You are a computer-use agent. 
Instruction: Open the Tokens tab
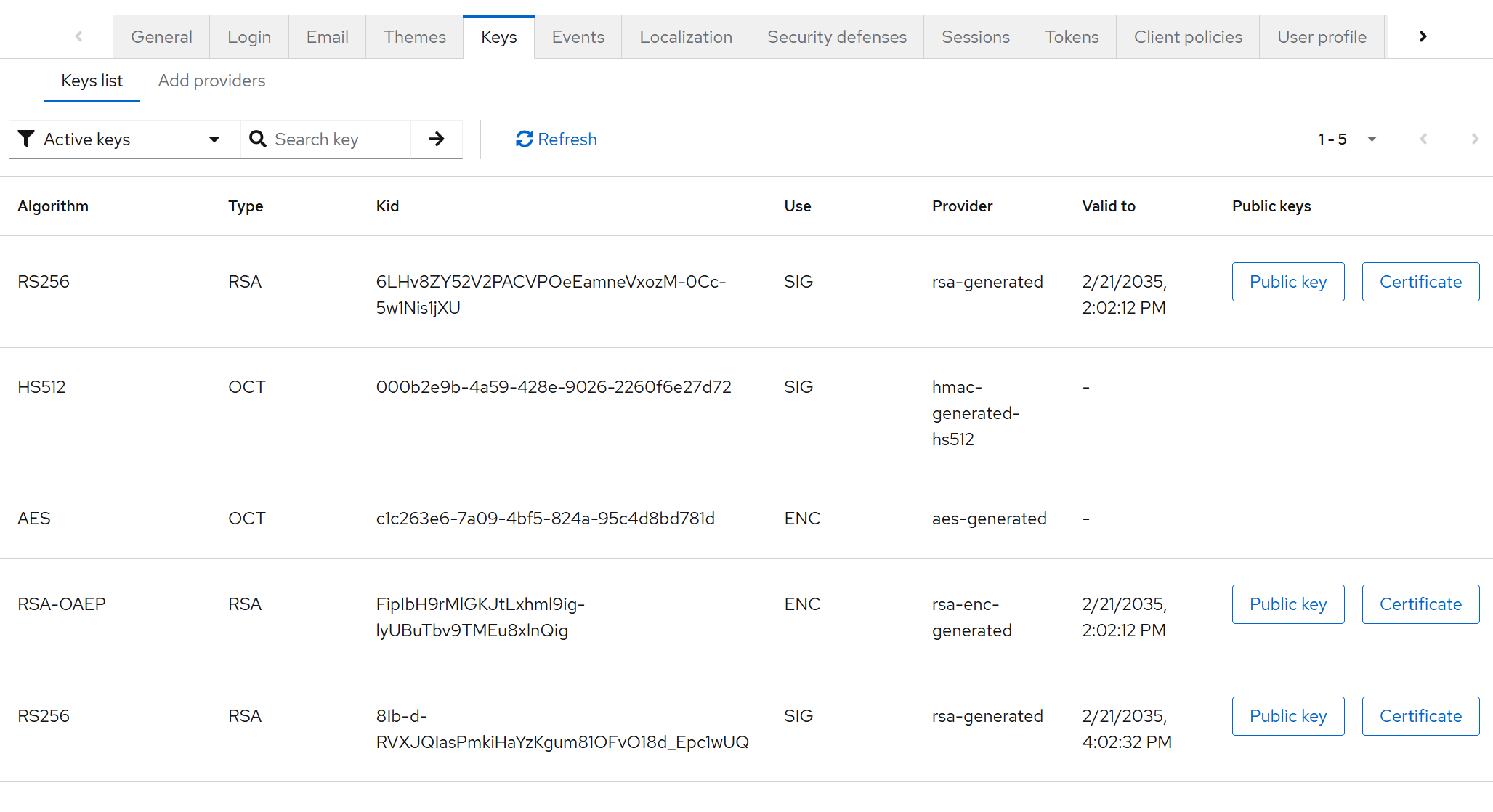click(x=1071, y=37)
